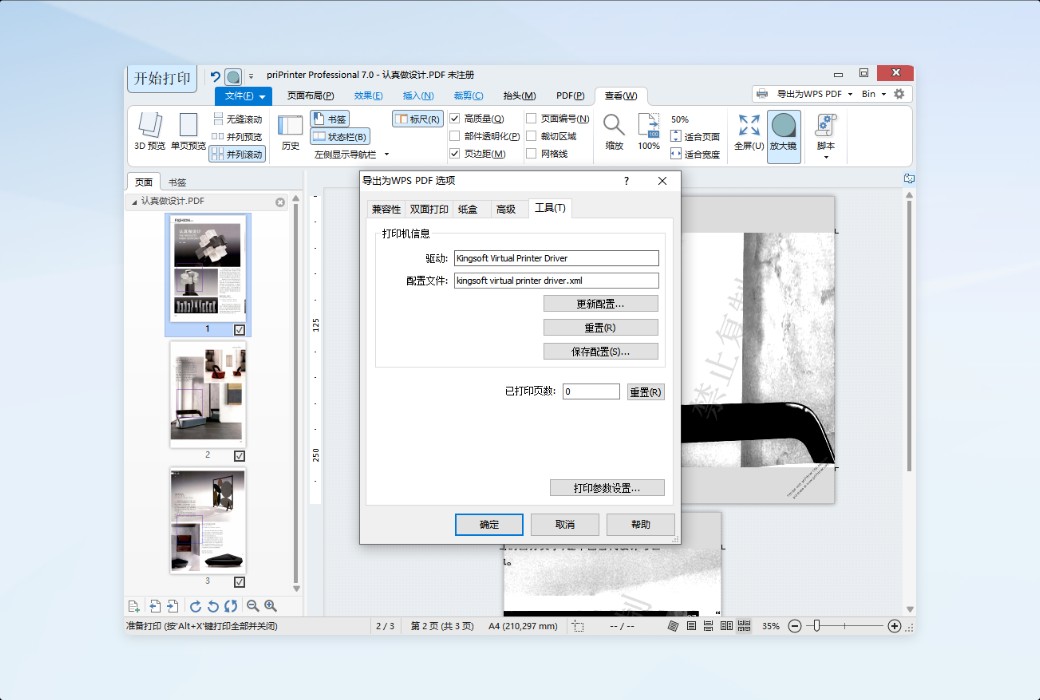Toggle the 标尺(R) ruler button
The width and height of the screenshot is (1040, 700).
(x=418, y=119)
